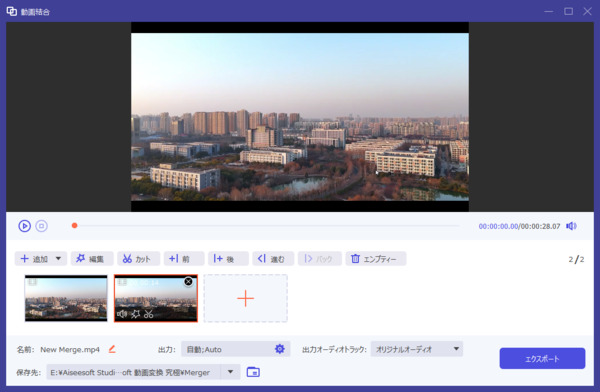The height and width of the screenshot is (392, 600).
Task: Click the エクスポート export button
Action: [542, 358]
